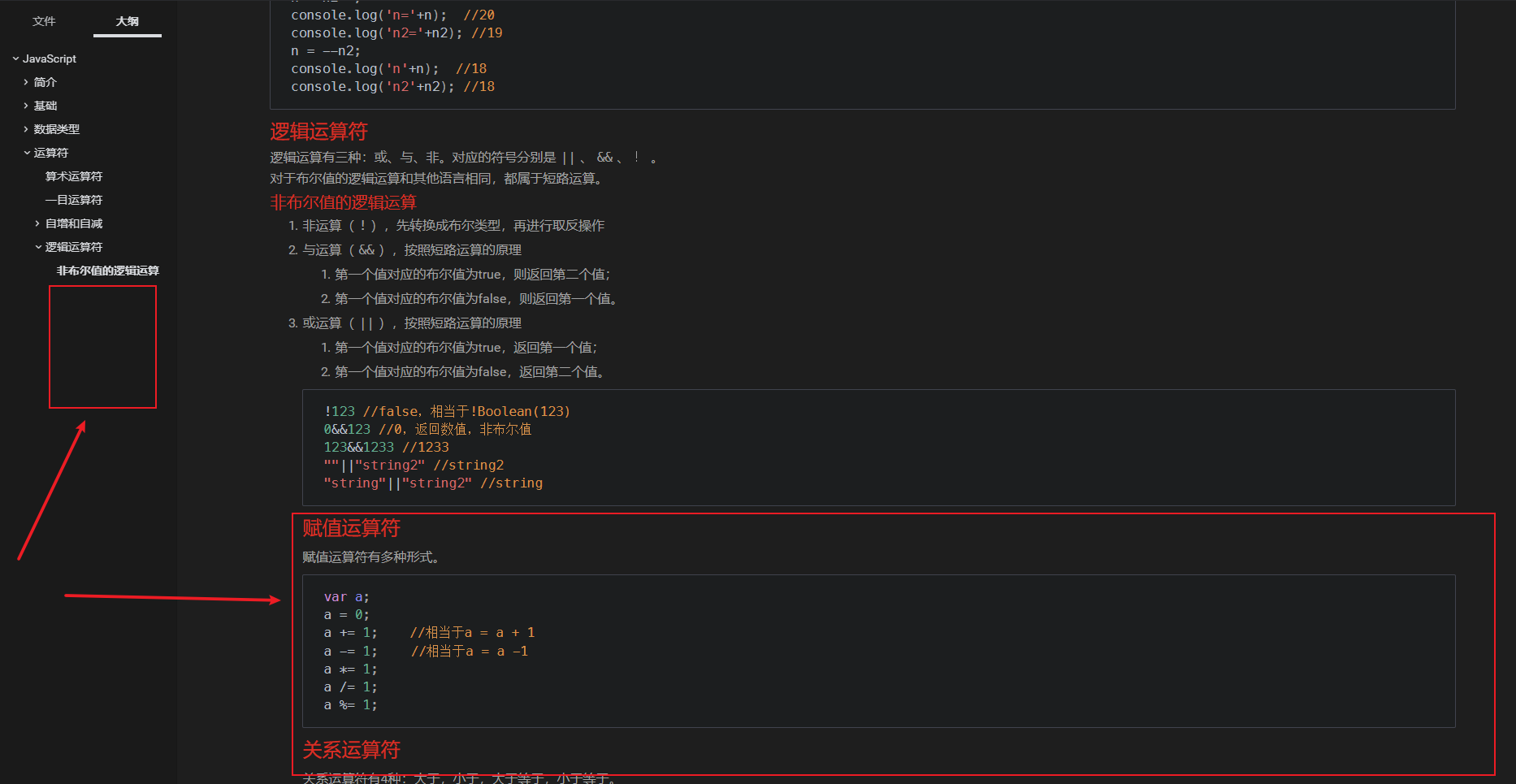Click the sentence 逻辑运算有三种：或、与、非

point(463,158)
